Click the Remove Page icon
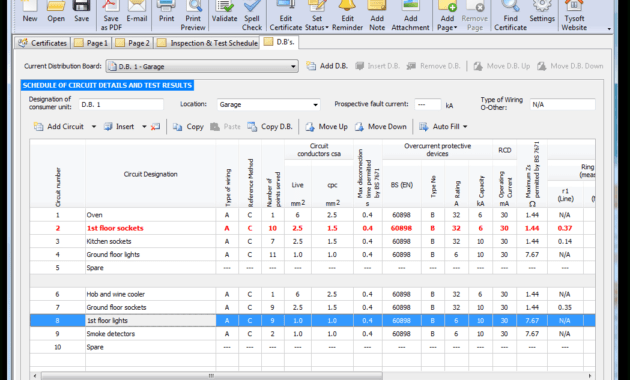 point(475,15)
